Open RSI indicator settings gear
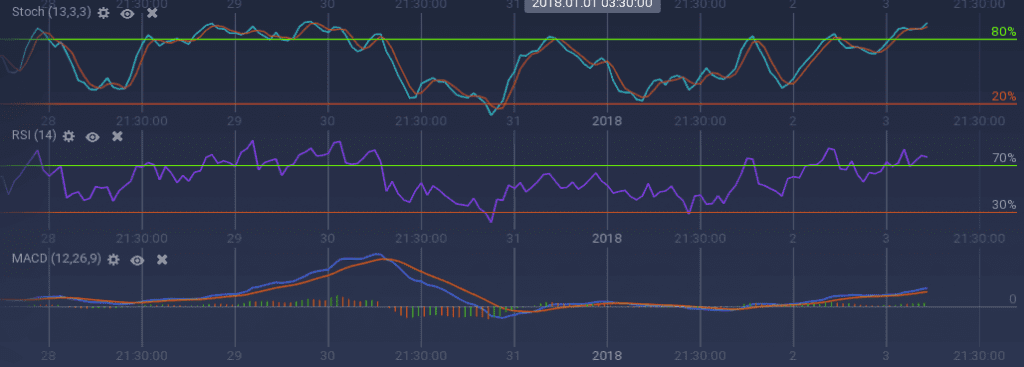This screenshot has height=367, width=1024. coord(69,136)
